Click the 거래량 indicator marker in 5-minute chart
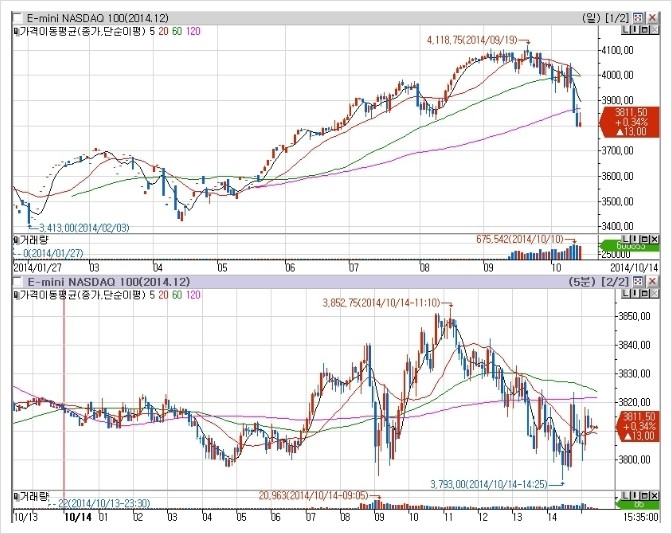Screen dimensions: 672x534 (16, 496)
